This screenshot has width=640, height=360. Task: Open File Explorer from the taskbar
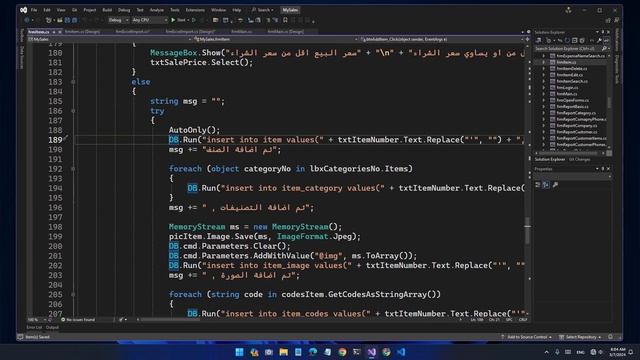tap(284, 352)
